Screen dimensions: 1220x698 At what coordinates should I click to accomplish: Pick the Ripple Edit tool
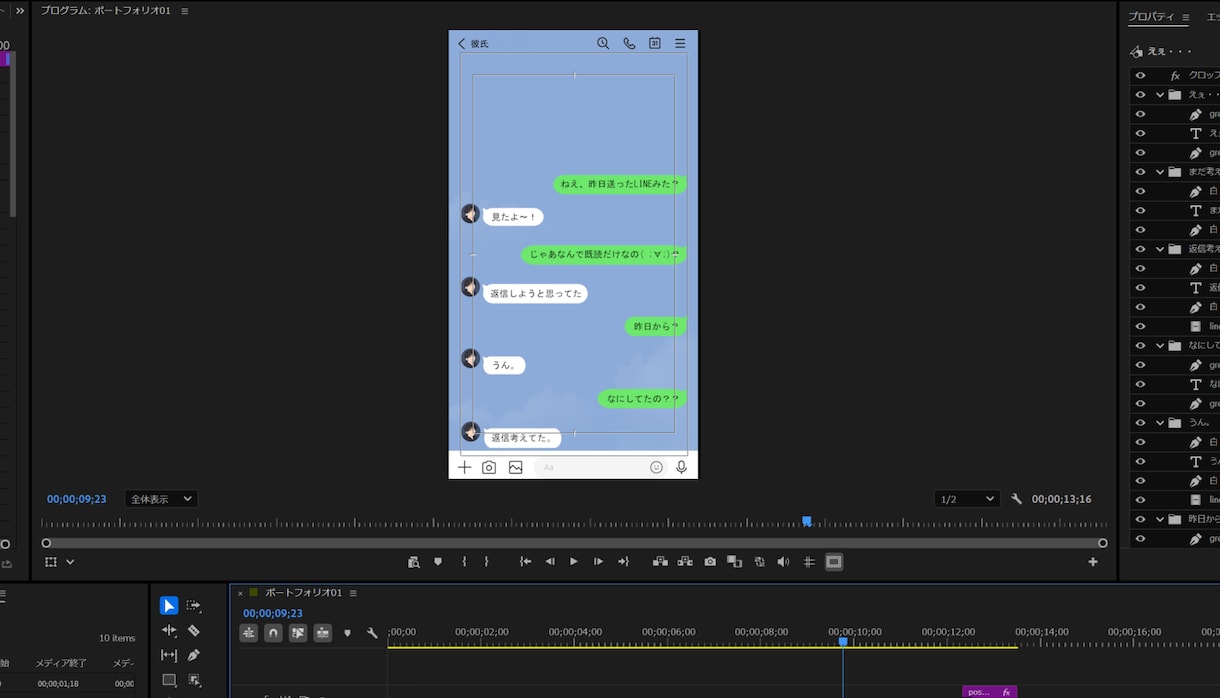click(x=169, y=631)
